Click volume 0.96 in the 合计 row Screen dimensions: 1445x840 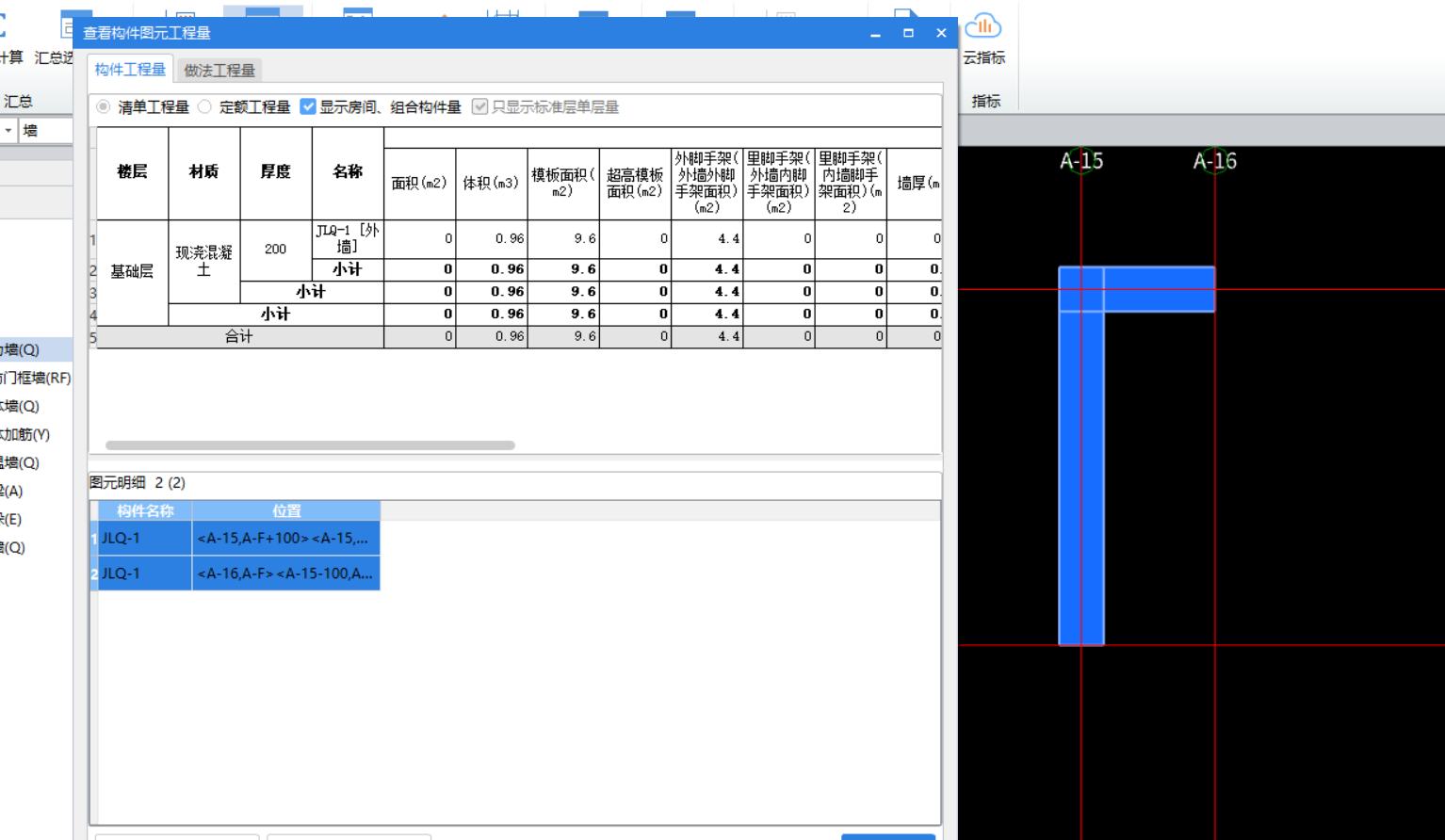[x=492, y=336]
